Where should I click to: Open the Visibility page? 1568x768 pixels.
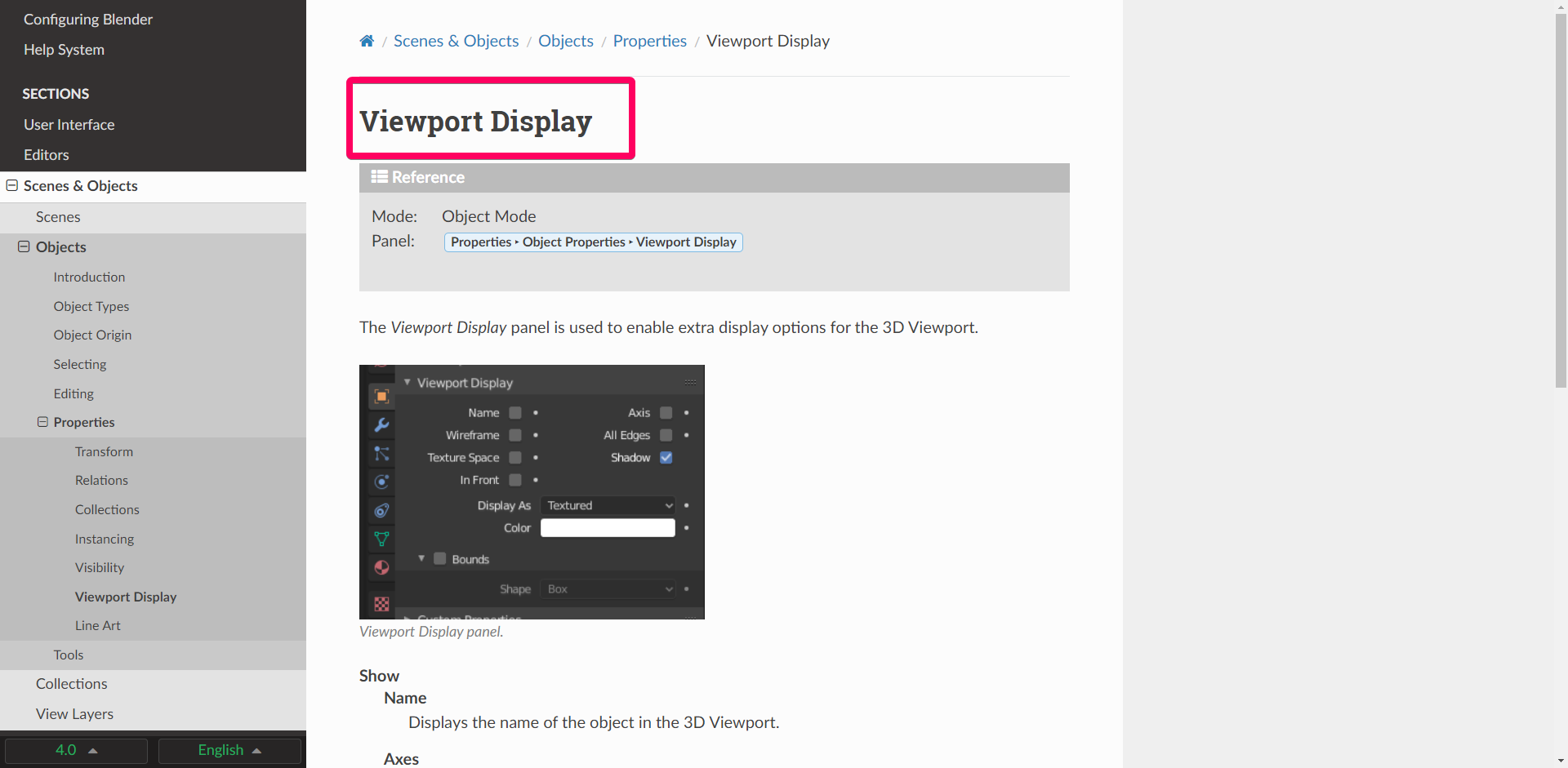pos(100,568)
